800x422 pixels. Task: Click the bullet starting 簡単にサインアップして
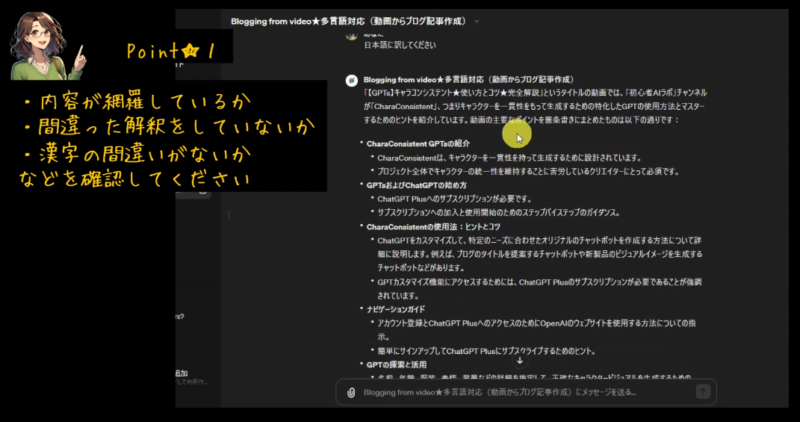486,351
